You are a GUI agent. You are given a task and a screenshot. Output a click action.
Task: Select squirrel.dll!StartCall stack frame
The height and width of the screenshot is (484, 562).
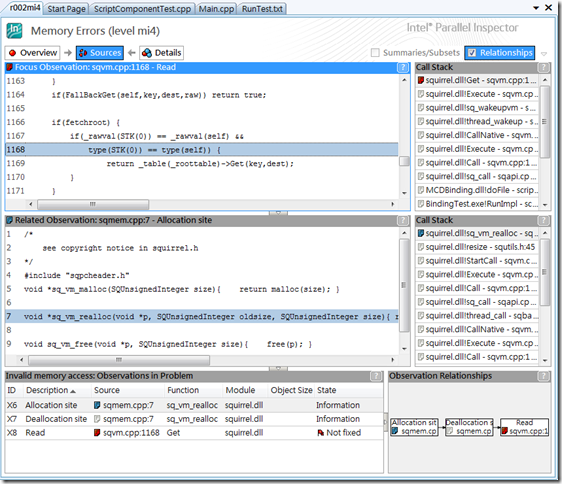coord(477,261)
